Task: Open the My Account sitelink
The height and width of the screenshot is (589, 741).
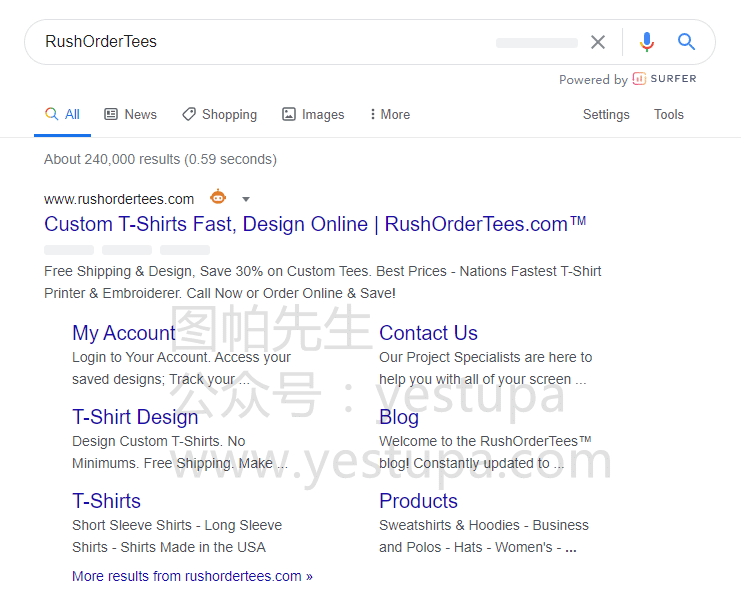Action: pyautogui.click(x=124, y=333)
